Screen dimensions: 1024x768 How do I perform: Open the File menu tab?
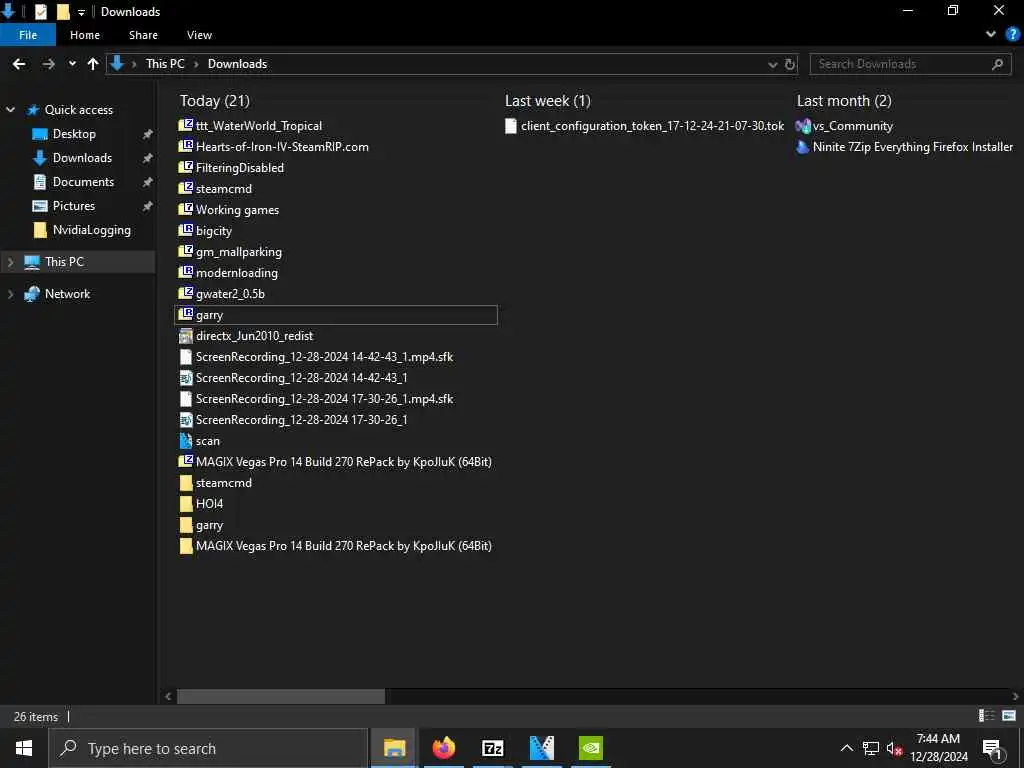pos(28,35)
